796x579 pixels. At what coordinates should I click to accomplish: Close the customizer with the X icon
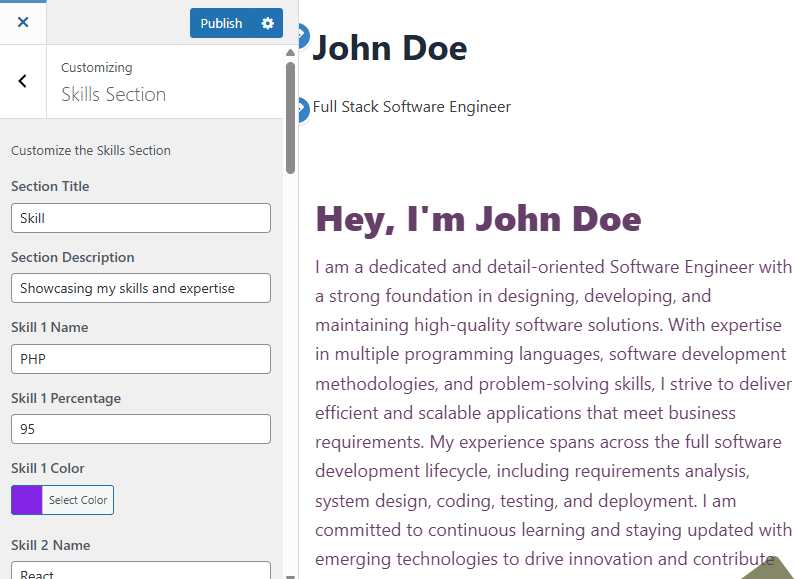(x=23, y=22)
